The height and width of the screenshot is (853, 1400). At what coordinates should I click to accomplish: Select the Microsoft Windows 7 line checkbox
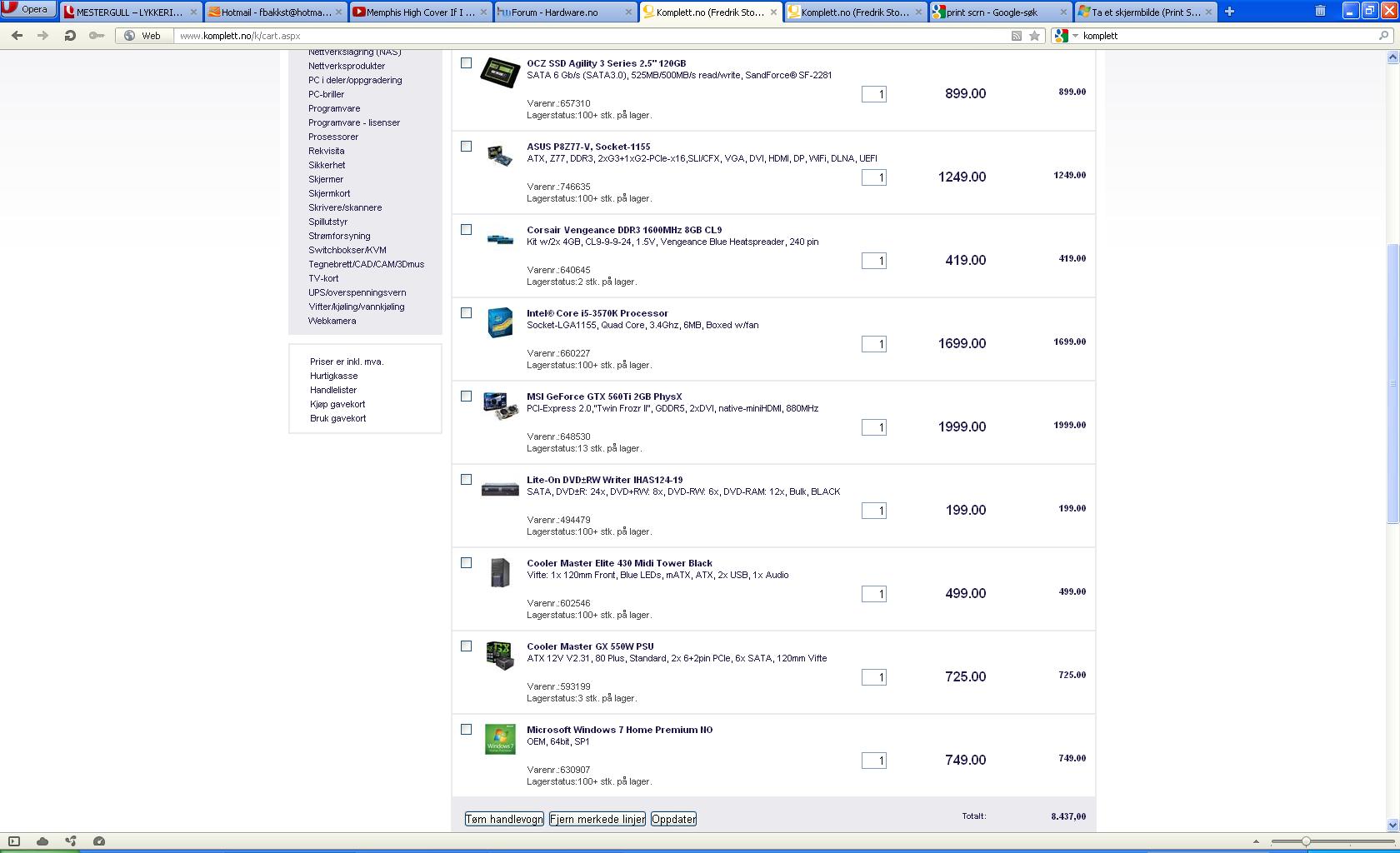pos(467,730)
